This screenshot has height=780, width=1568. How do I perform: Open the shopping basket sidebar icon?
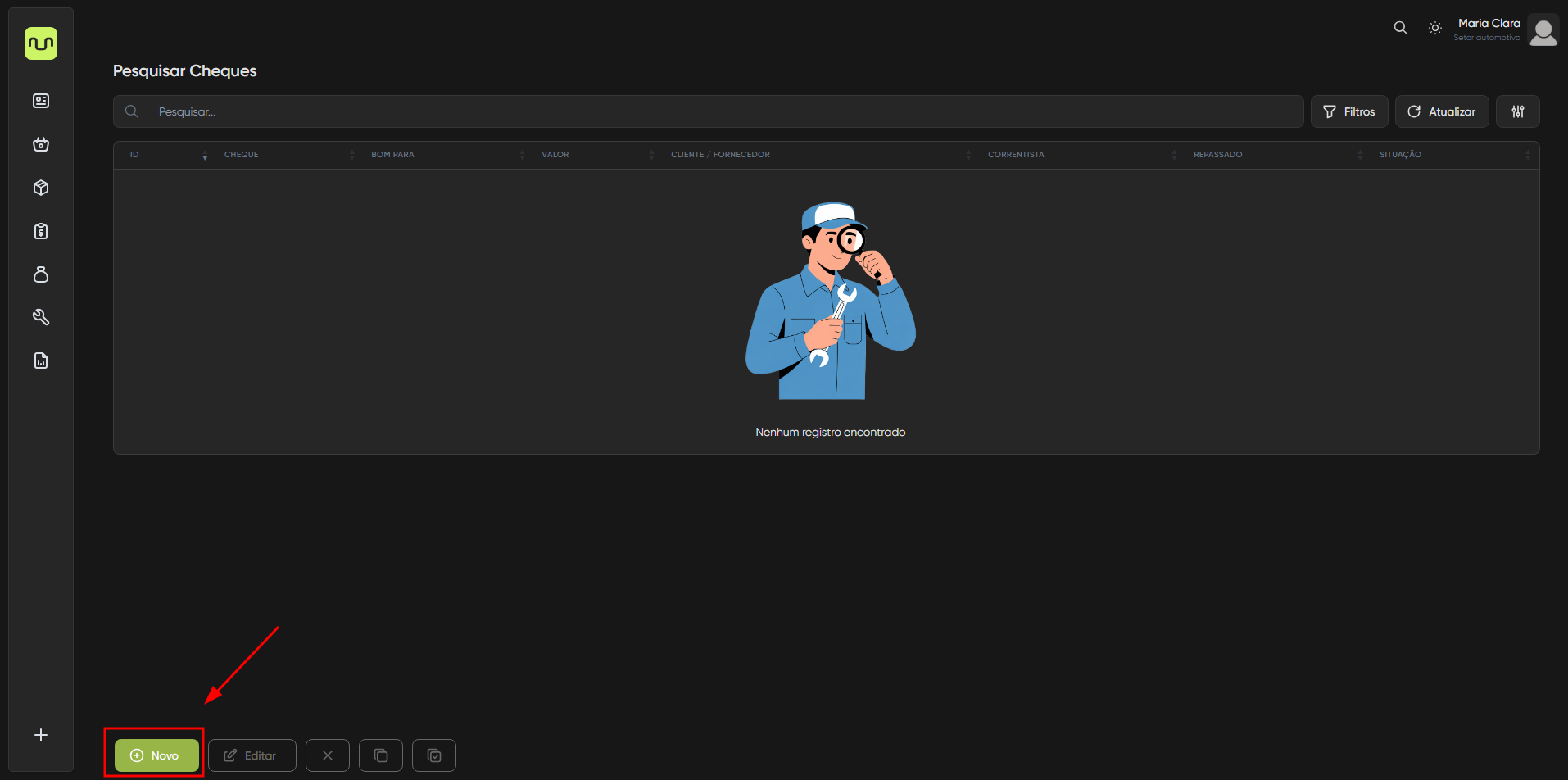[x=41, y=144]
